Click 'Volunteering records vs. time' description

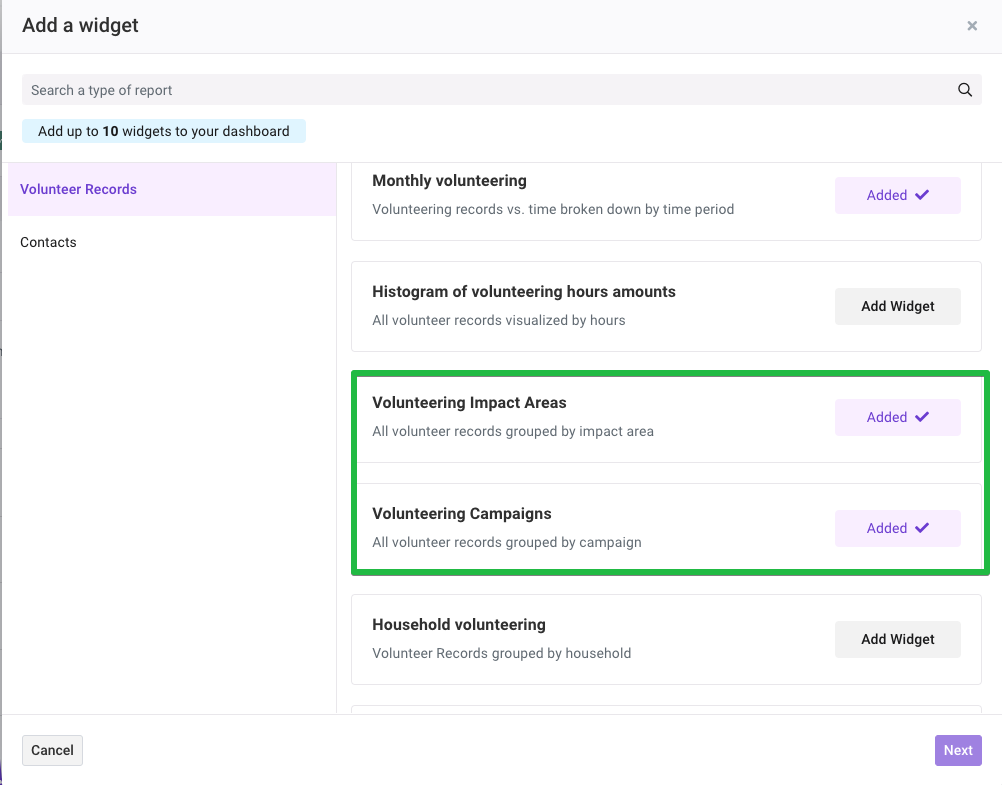click(553, 210)
